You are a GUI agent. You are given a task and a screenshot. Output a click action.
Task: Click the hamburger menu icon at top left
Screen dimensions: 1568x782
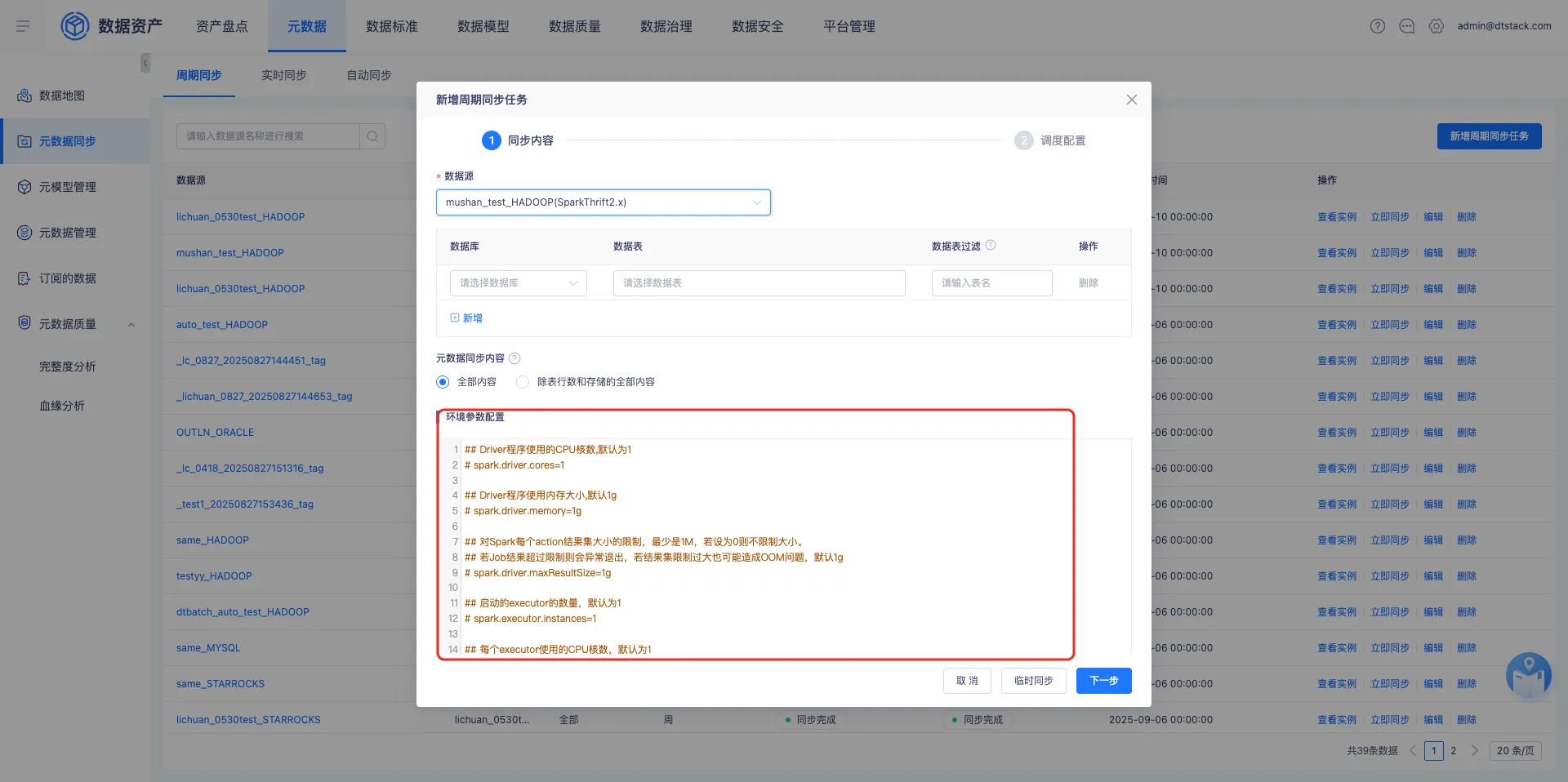coord(23,26)
